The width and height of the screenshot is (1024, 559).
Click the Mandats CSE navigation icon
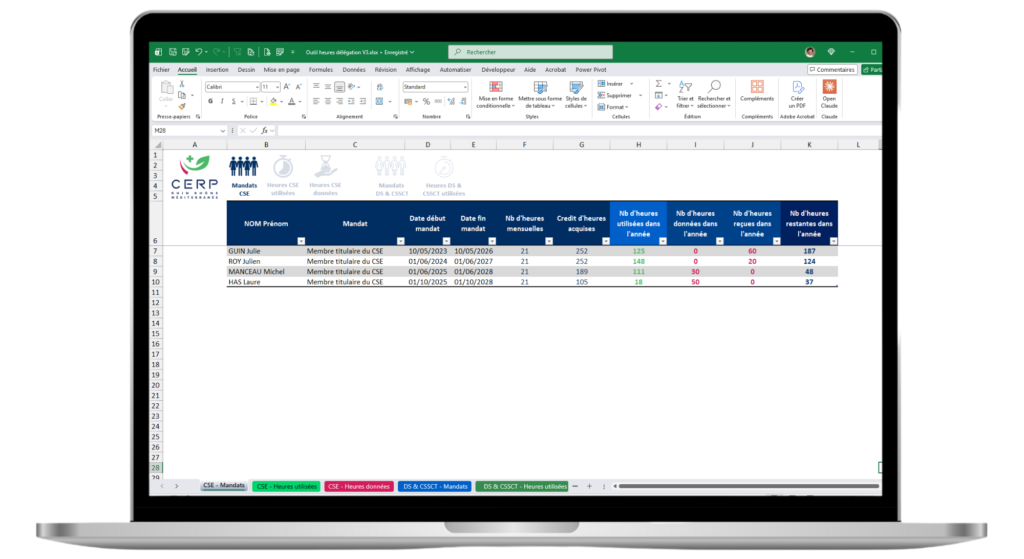tap(244, 166)
